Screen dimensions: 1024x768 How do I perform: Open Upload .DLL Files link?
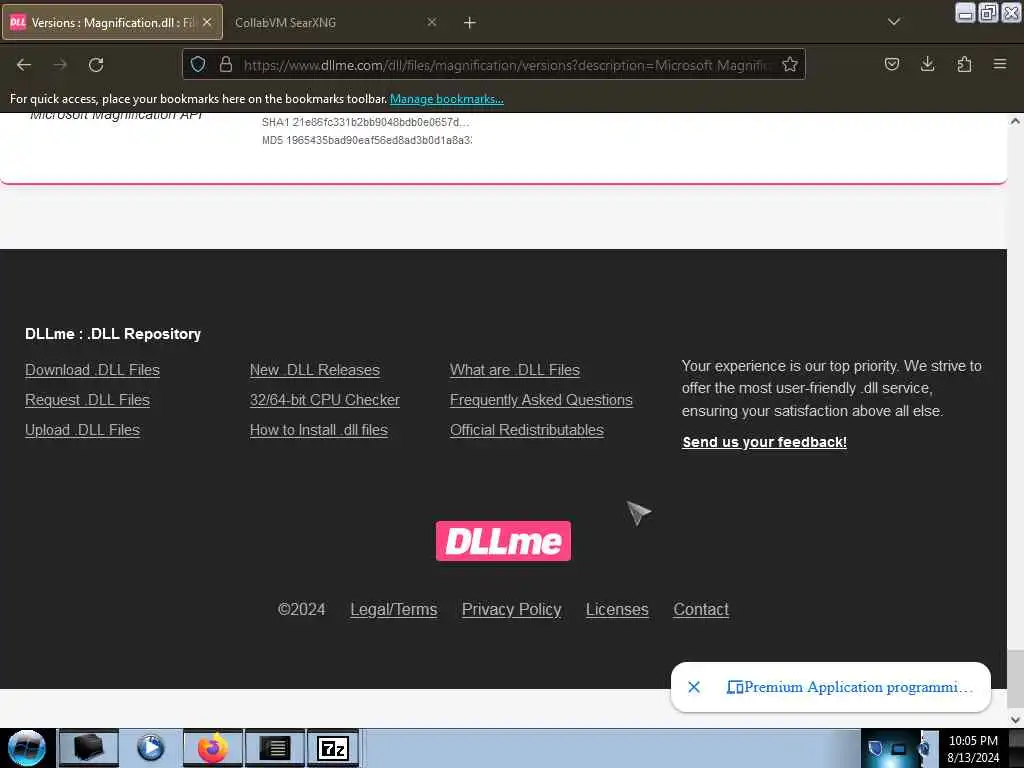(x=82, y=430)
